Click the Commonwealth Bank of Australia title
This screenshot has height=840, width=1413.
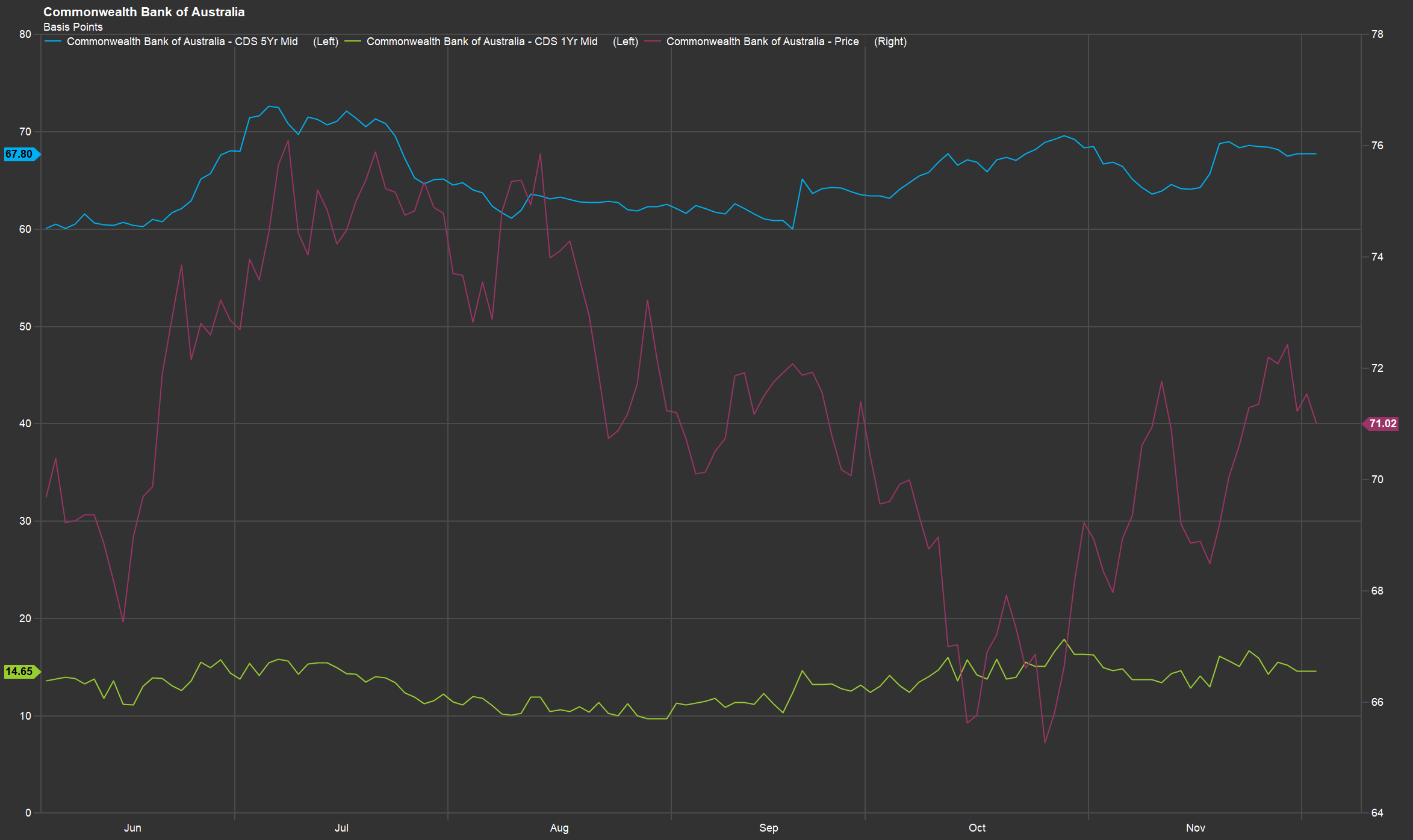coord(144,12)
